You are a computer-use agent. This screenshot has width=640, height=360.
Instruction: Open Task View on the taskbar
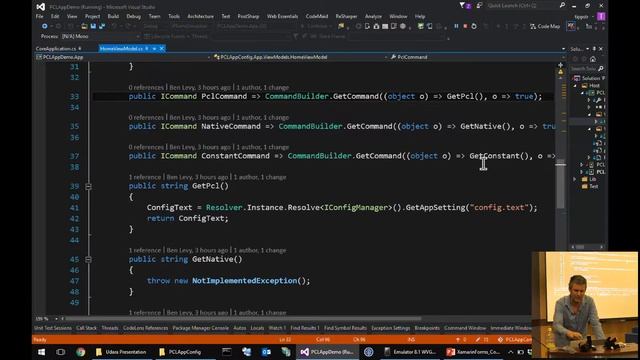tap(60, 352)
